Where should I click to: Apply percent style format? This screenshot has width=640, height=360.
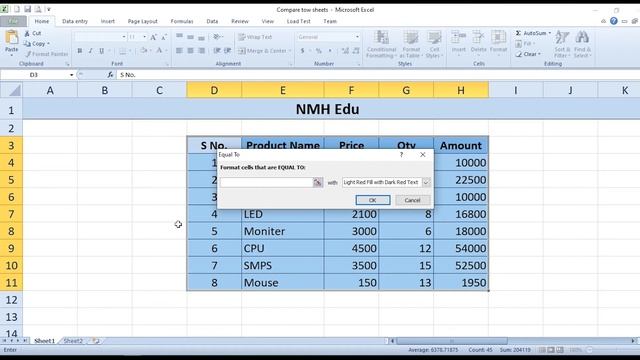pyautogui.click(x=318, y=51)
